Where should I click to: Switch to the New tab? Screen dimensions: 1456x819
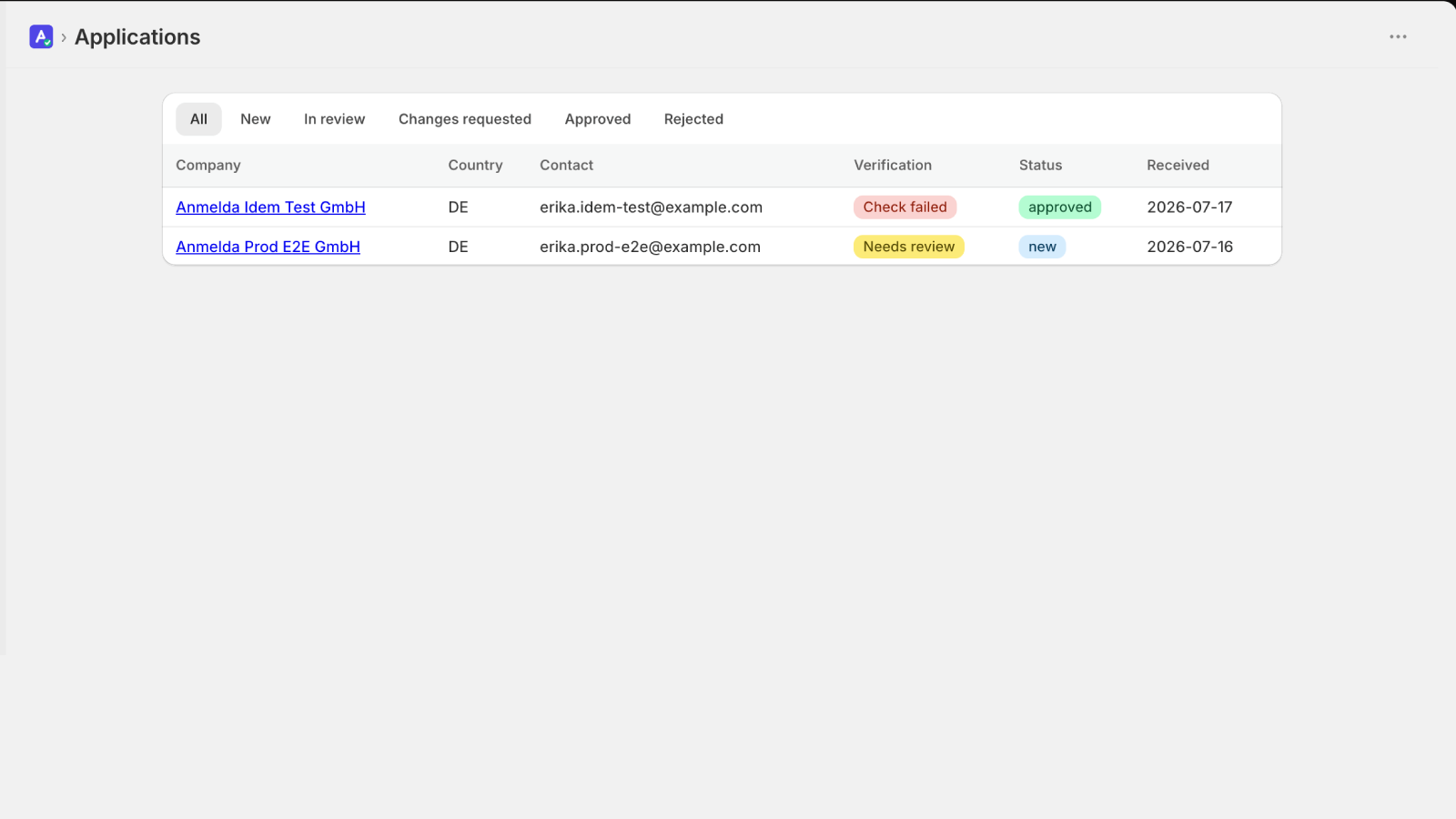tap(256, 119)
